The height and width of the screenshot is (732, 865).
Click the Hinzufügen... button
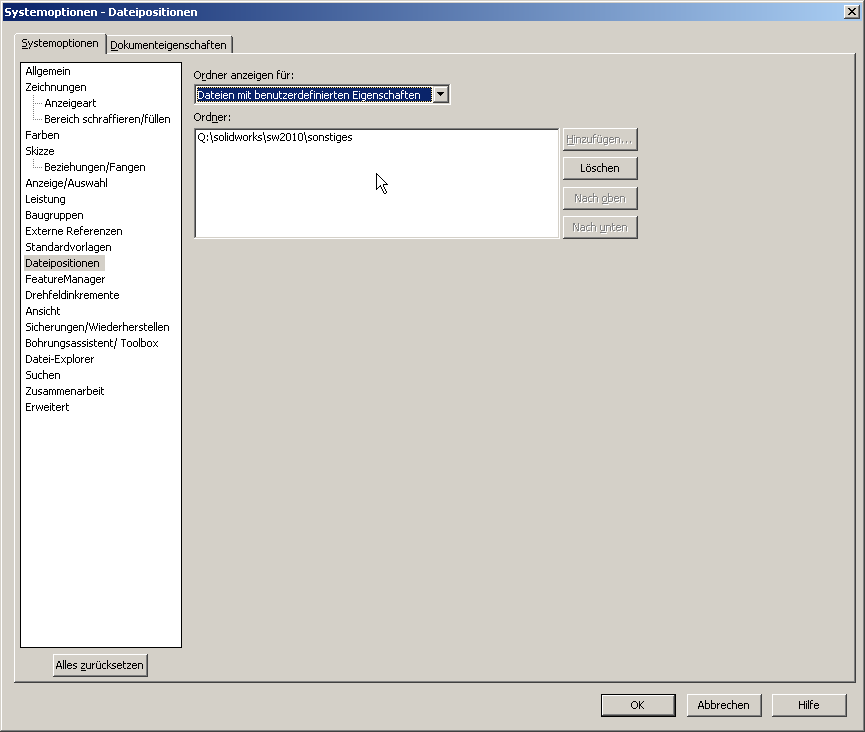[600, 139]
